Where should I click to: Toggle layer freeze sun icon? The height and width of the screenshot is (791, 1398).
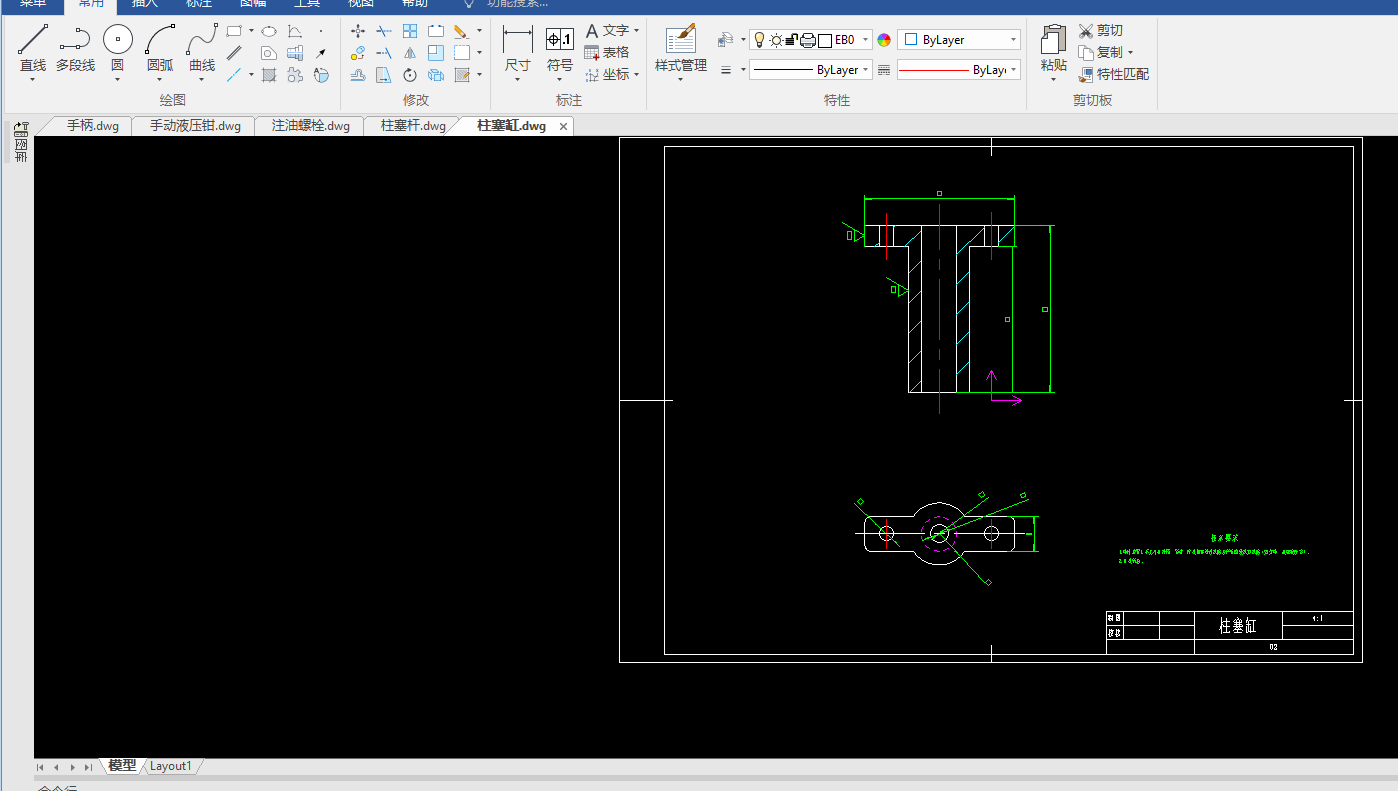click(x=775, y=40)
